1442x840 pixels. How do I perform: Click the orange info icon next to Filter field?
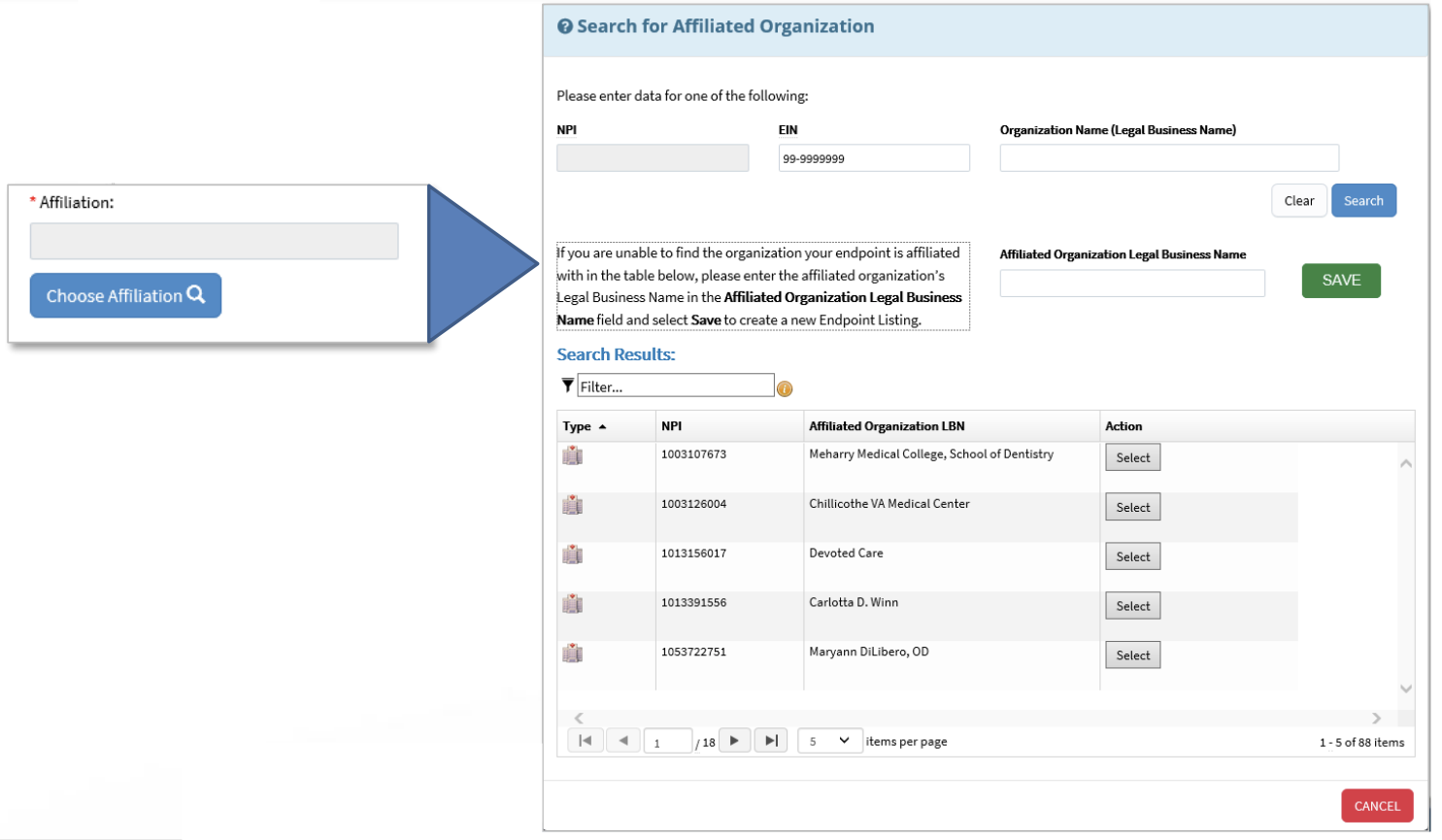click(785, 388)
